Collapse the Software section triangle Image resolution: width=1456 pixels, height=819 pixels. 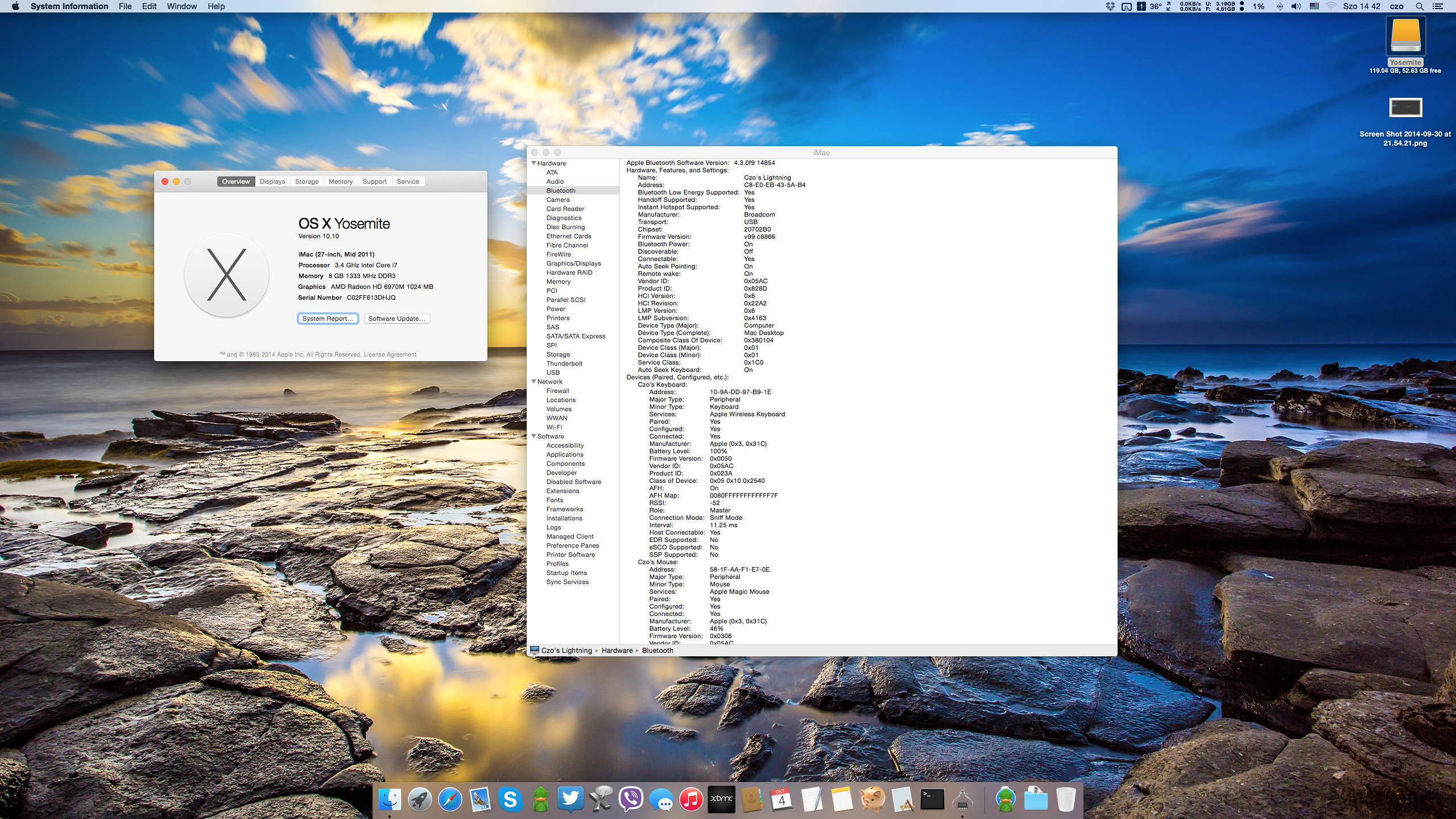(533, 436)
